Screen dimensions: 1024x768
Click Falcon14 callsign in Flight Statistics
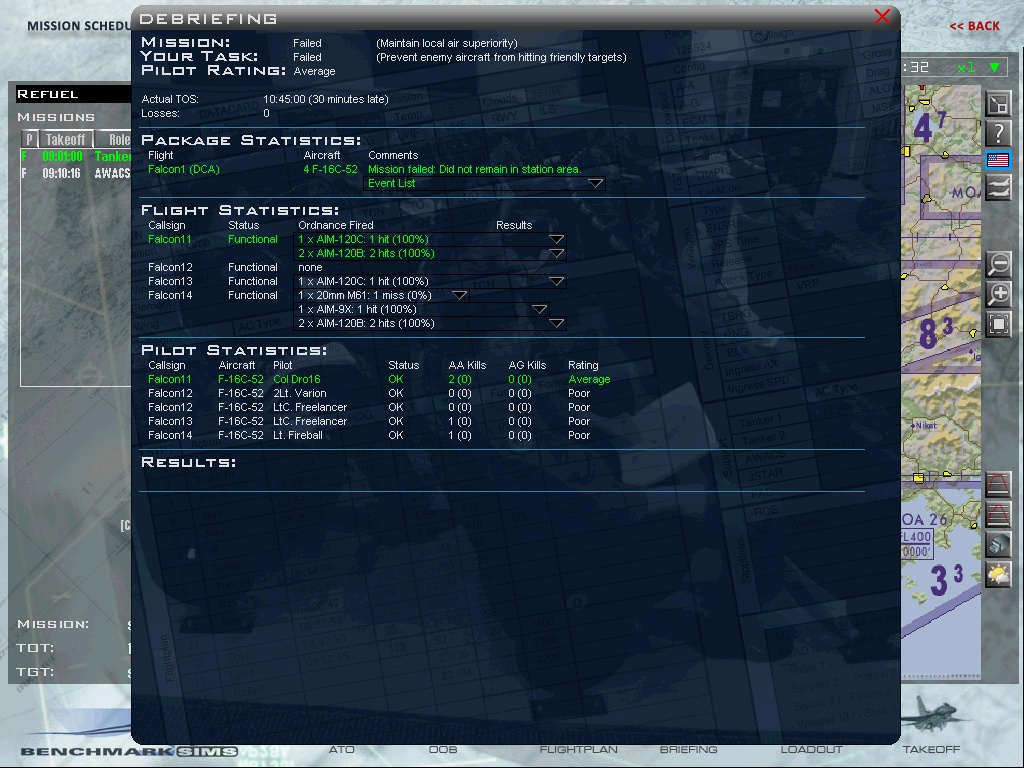(170, 295)
